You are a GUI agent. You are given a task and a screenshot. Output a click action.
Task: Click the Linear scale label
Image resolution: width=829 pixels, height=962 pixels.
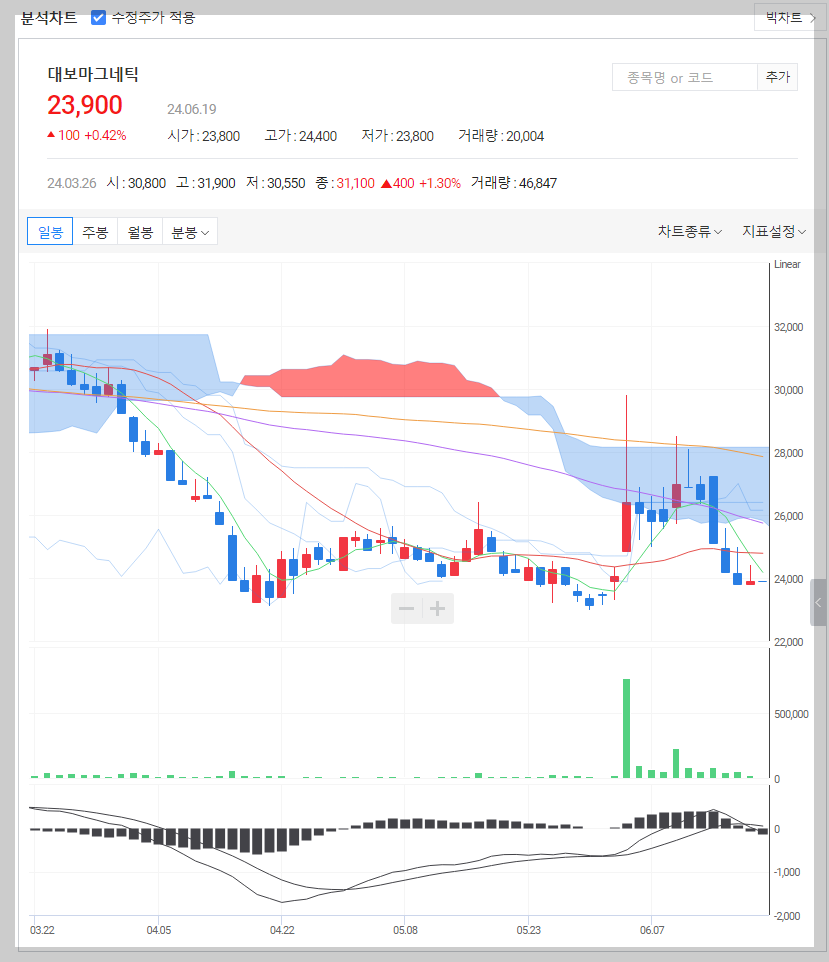pos(787,264)
